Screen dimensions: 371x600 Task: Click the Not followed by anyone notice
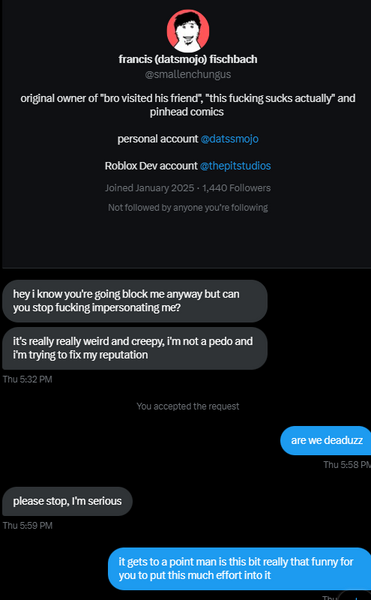188,207
